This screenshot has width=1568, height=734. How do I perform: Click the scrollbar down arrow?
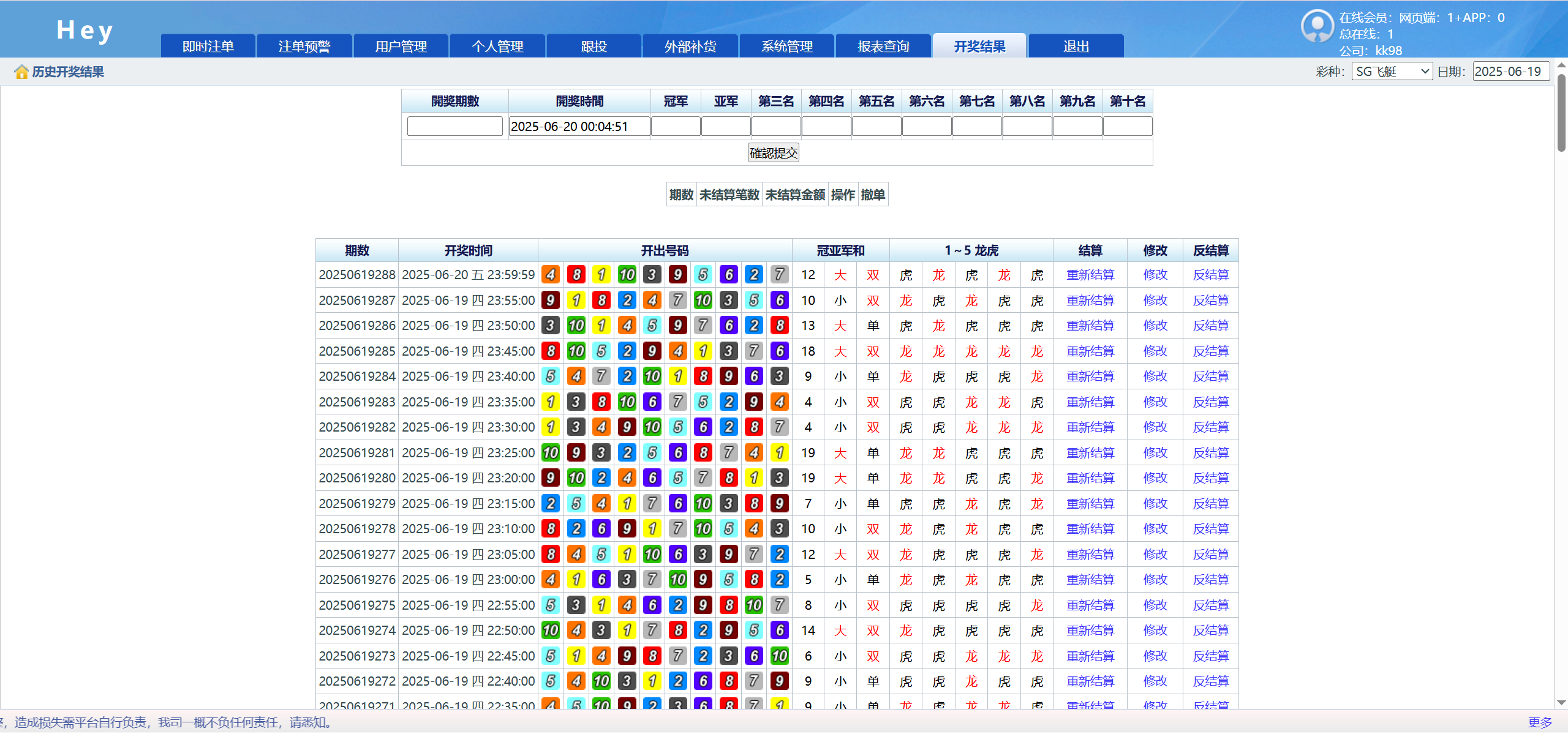(x=1561, y=703)
